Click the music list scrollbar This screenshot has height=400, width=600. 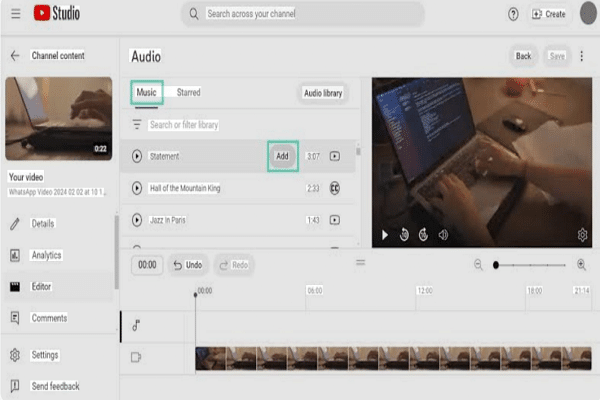pyautogui.click(x=358, y=150)
